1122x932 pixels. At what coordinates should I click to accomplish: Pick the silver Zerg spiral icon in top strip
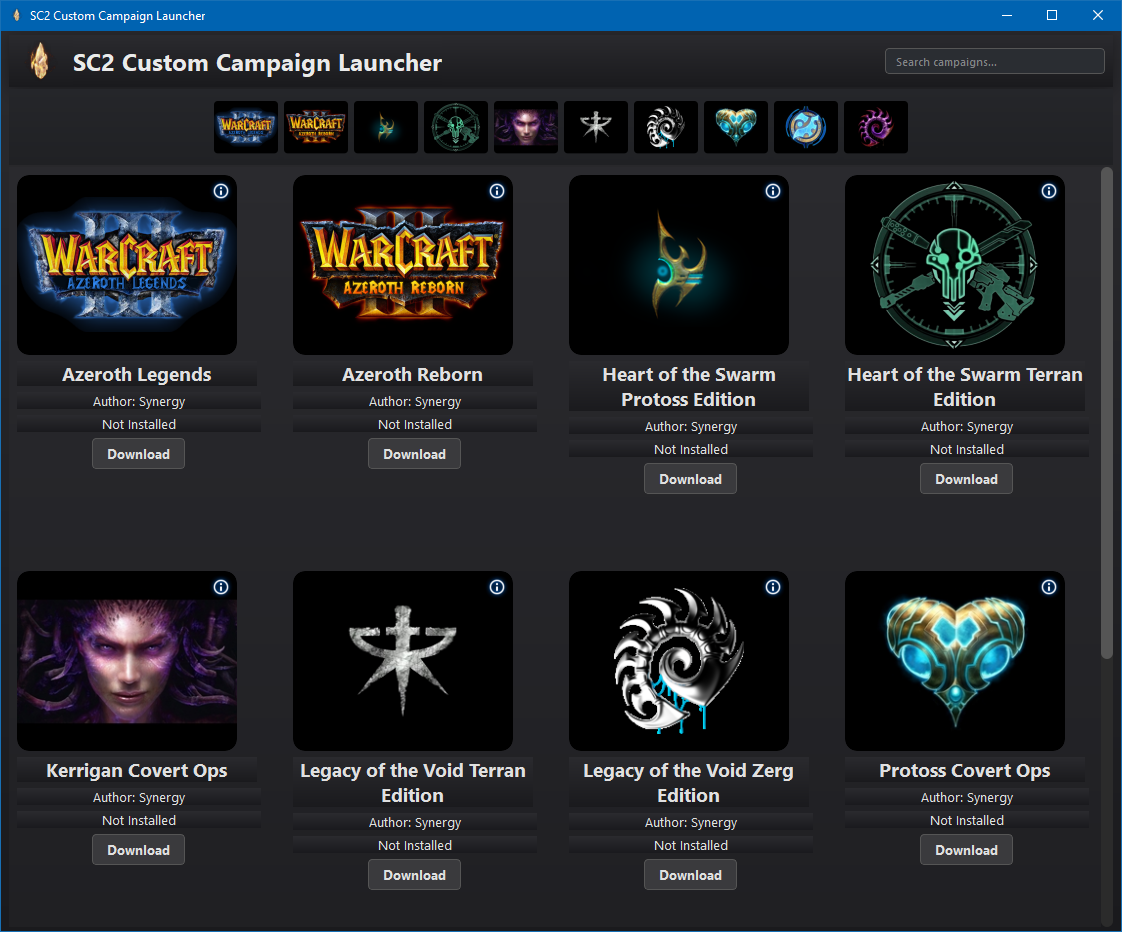(x=665, y=127)
